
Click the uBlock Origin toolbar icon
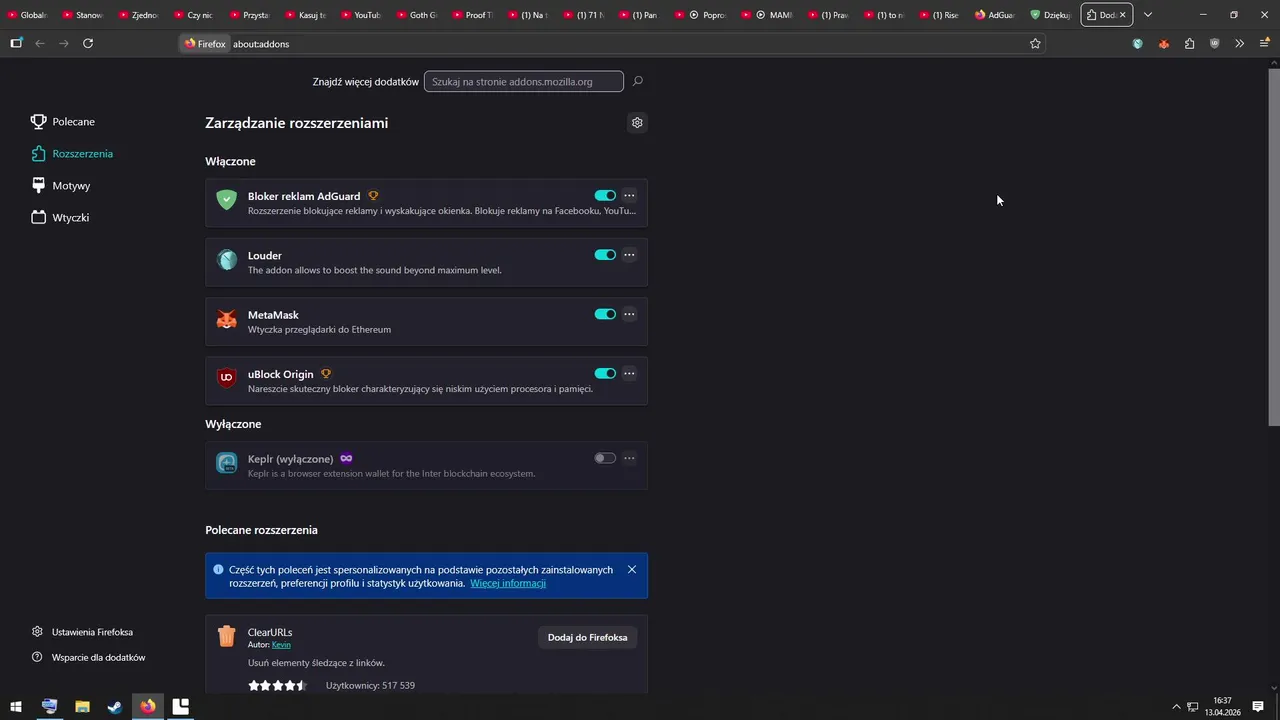pos(1215,44)
